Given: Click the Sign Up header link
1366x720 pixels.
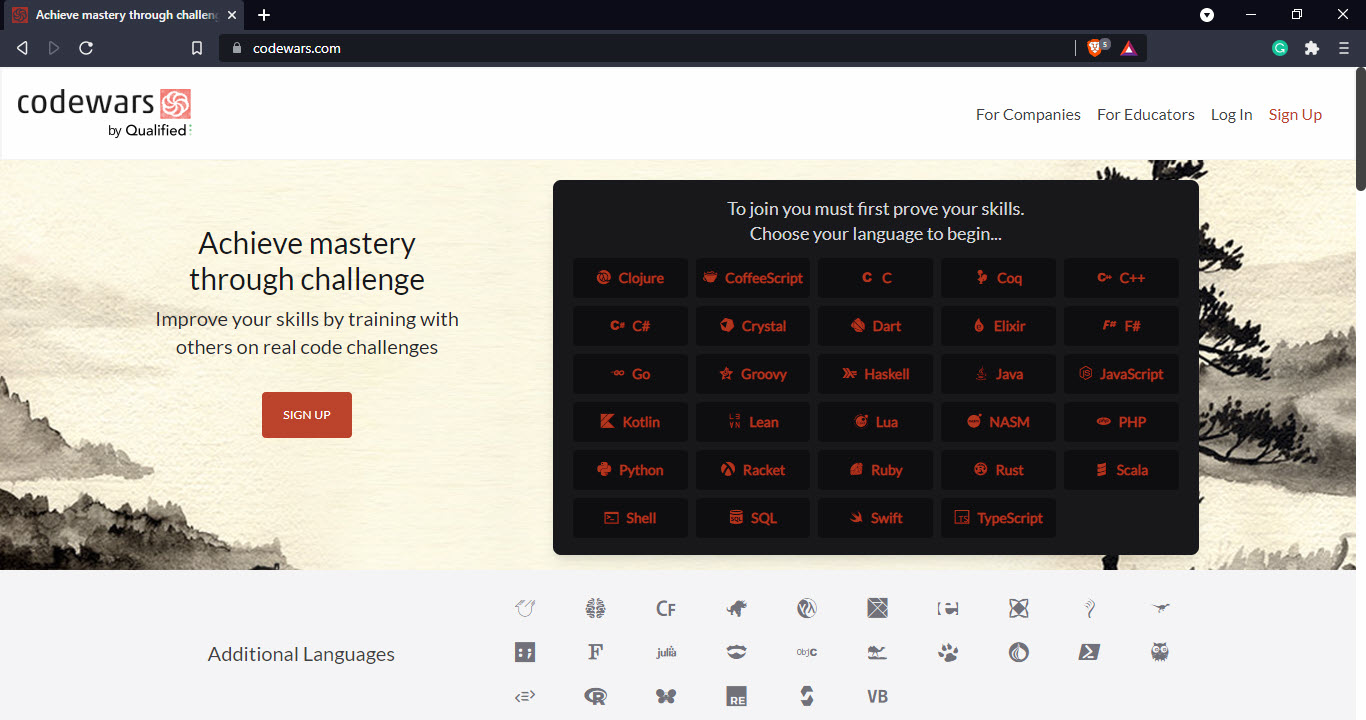Looking at the screenshot, I should point(1295,115).
